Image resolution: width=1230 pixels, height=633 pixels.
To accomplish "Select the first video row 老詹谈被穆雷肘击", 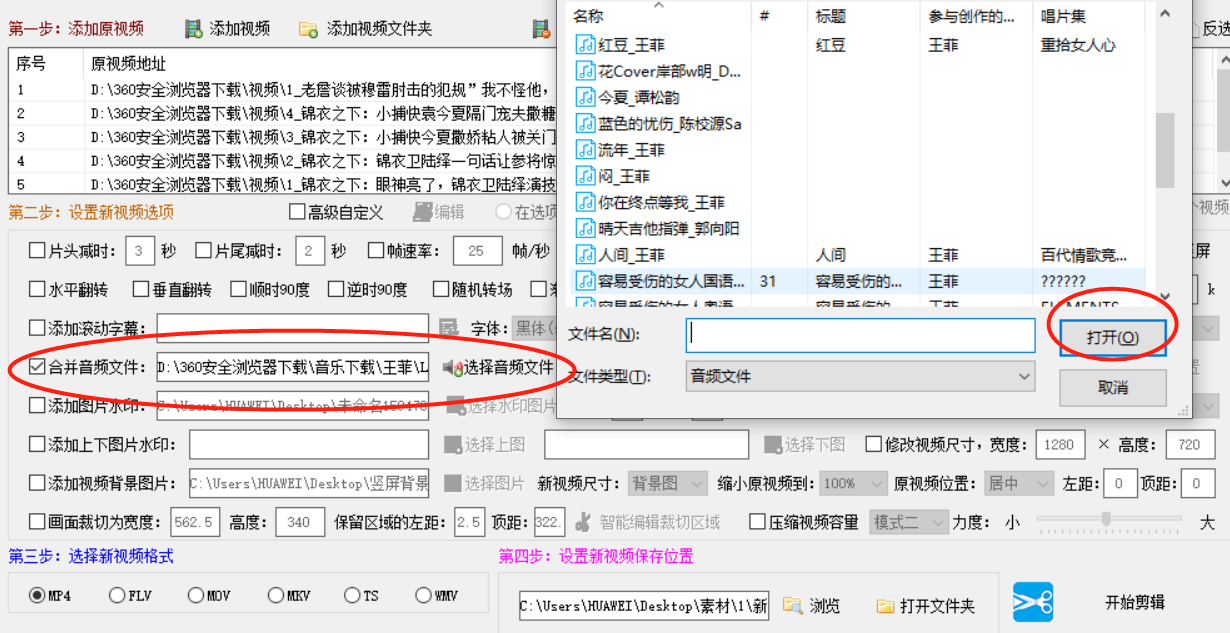I will [280, 89].
